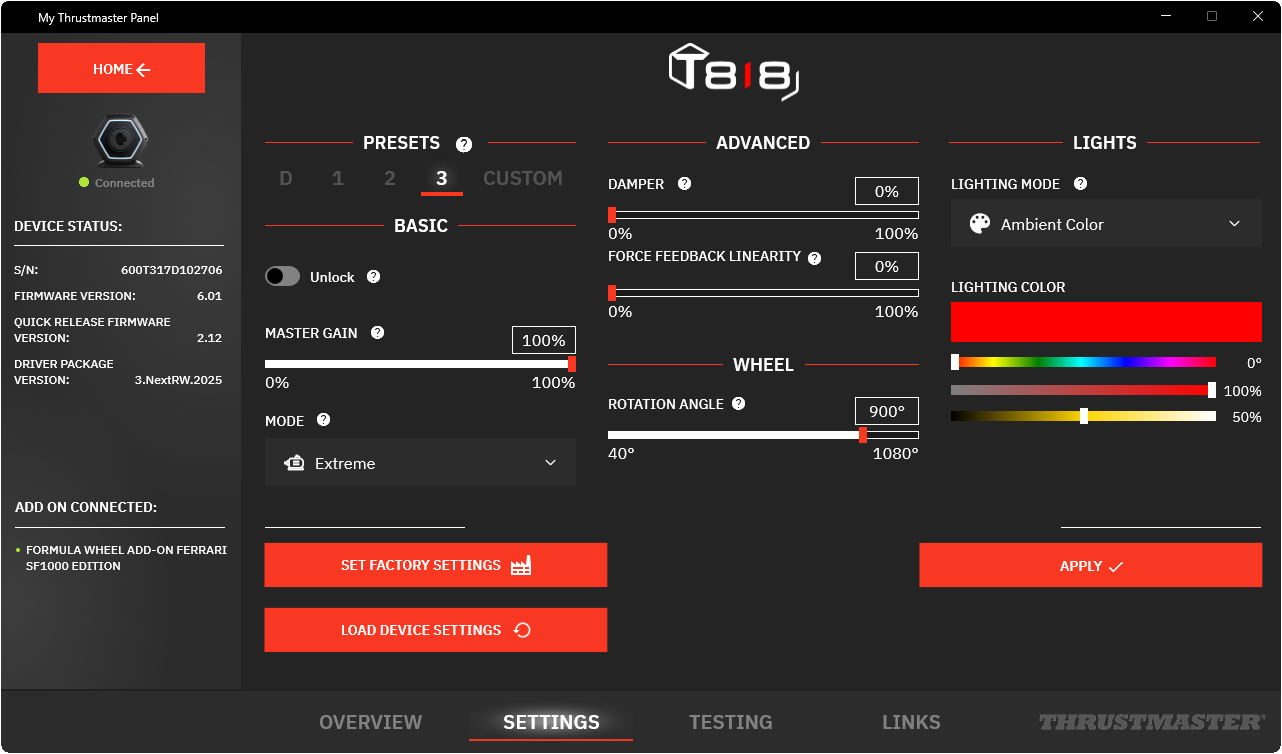The image size is (1282, 754).
Task: Click the Set Factory Settings button
Action: click(435, 565)
